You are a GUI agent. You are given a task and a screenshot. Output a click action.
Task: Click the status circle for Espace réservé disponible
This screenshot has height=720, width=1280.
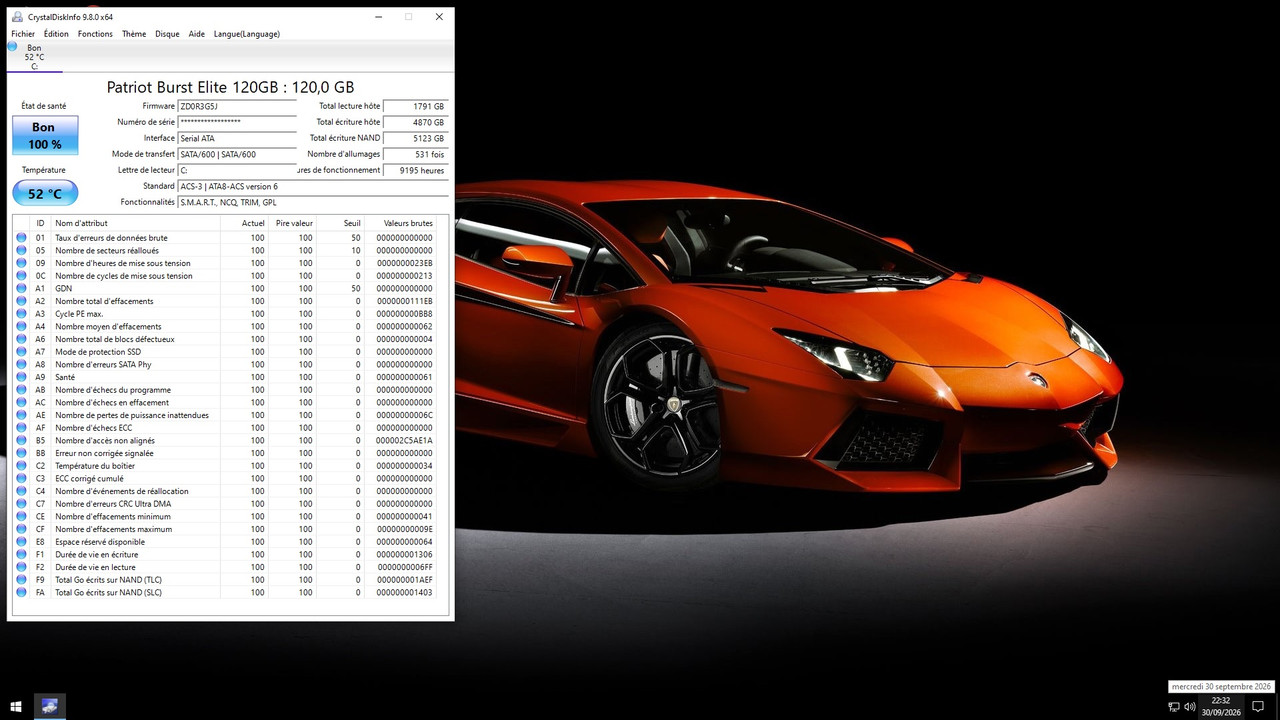[21, 542]
